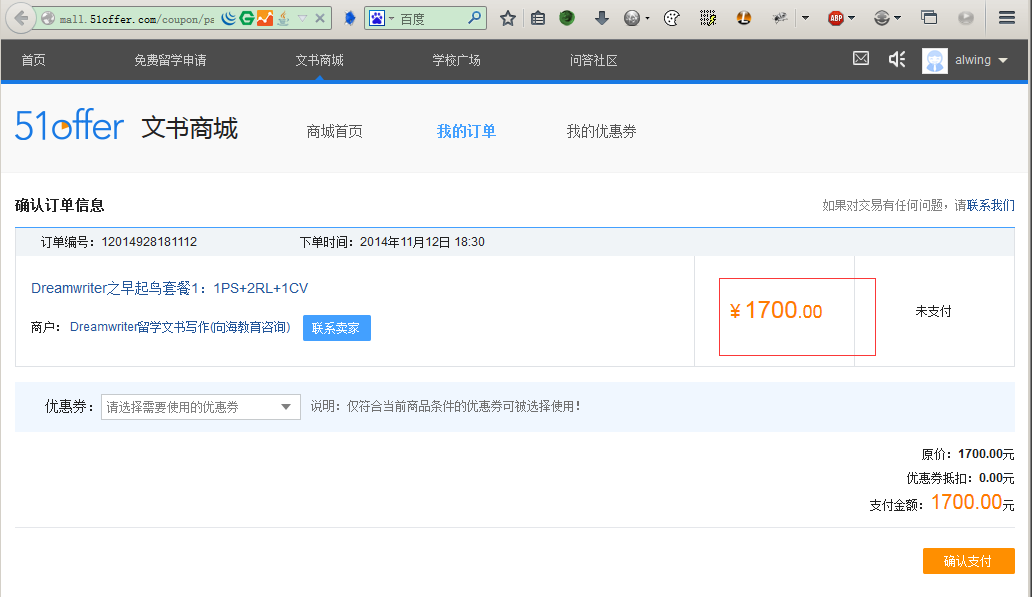Open 问答社区 navigation item
This screenshot has width=1032, height=597.
594,61
